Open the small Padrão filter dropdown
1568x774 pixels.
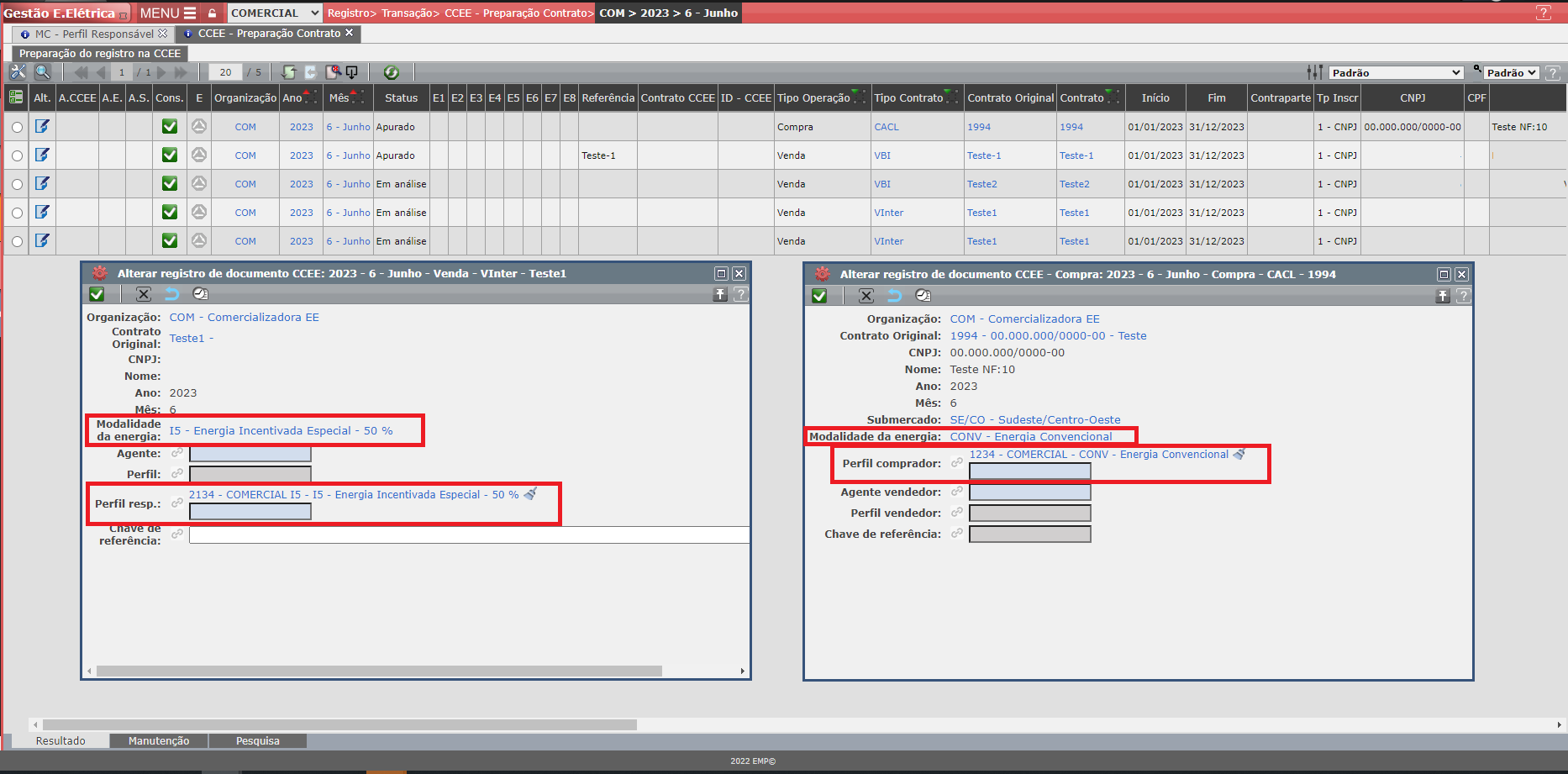[1511, 73]
